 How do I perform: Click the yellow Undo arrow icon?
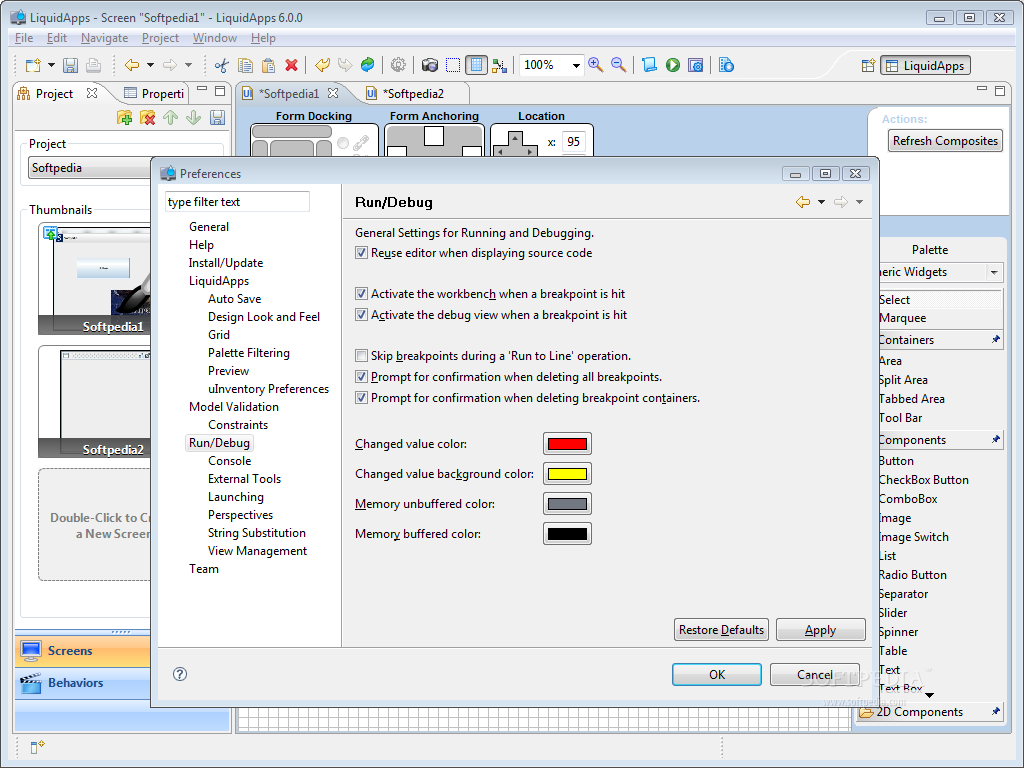tap(323, 65)
